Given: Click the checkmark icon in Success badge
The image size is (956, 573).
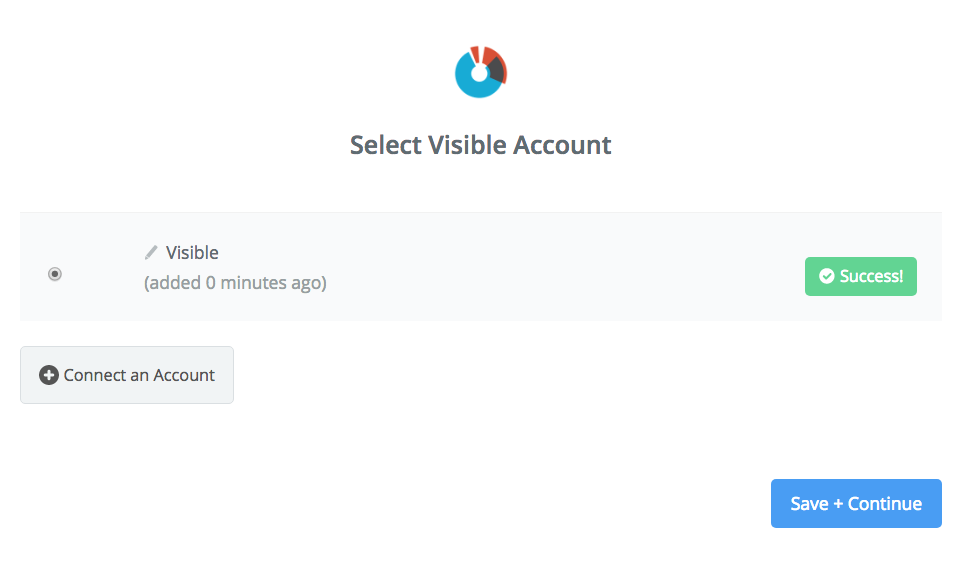Looking at the screenshot, I should [x=826, y=276].
